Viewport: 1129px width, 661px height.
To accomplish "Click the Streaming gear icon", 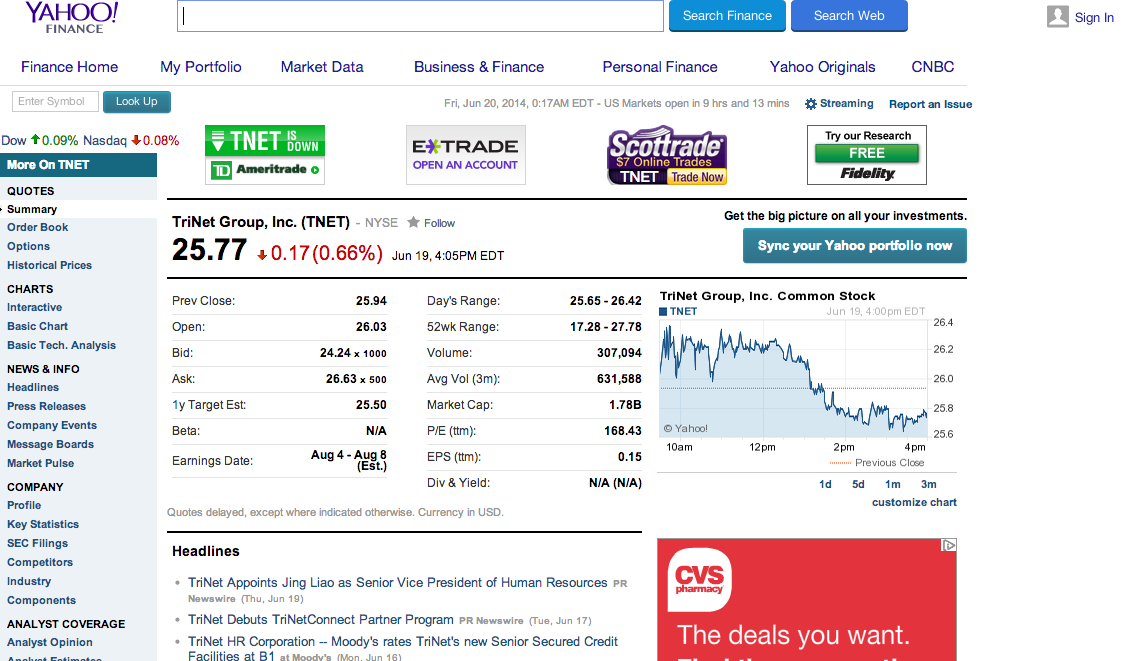I will [x=811, y=104].
